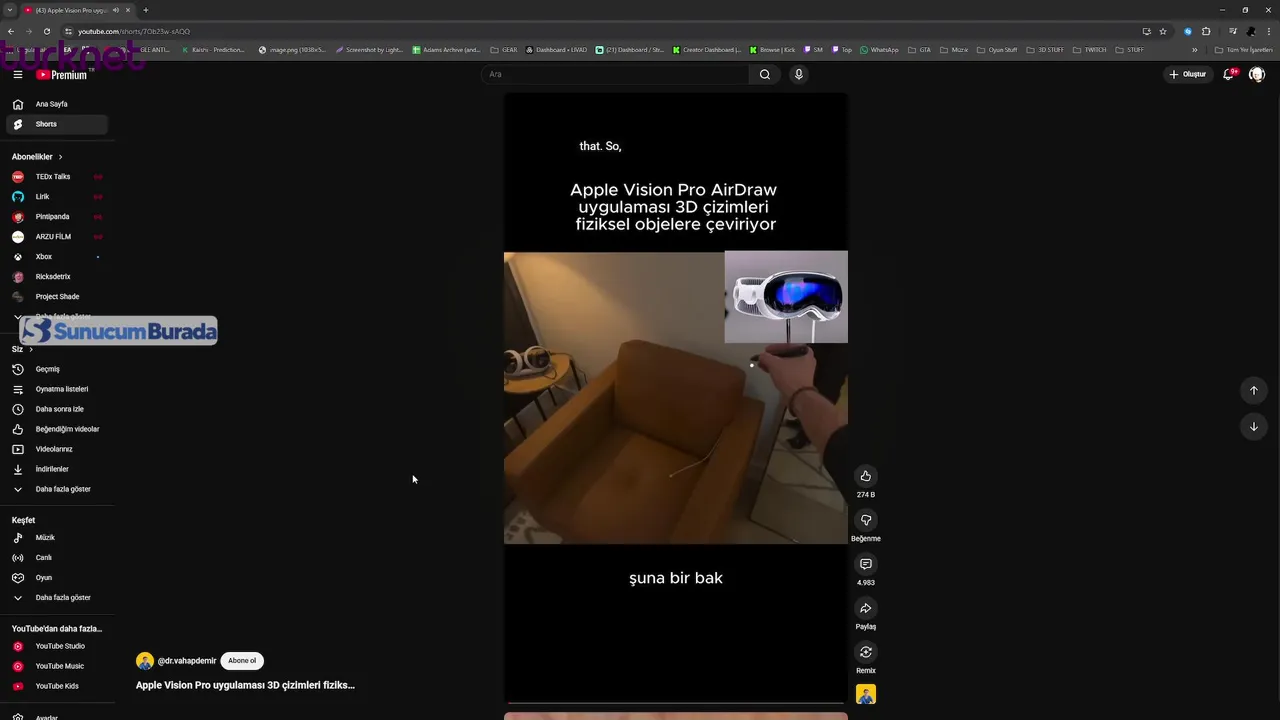Open the Extensions puzzle icon
This screenshot has height=720, width=1280.
tap(1206, 31)
